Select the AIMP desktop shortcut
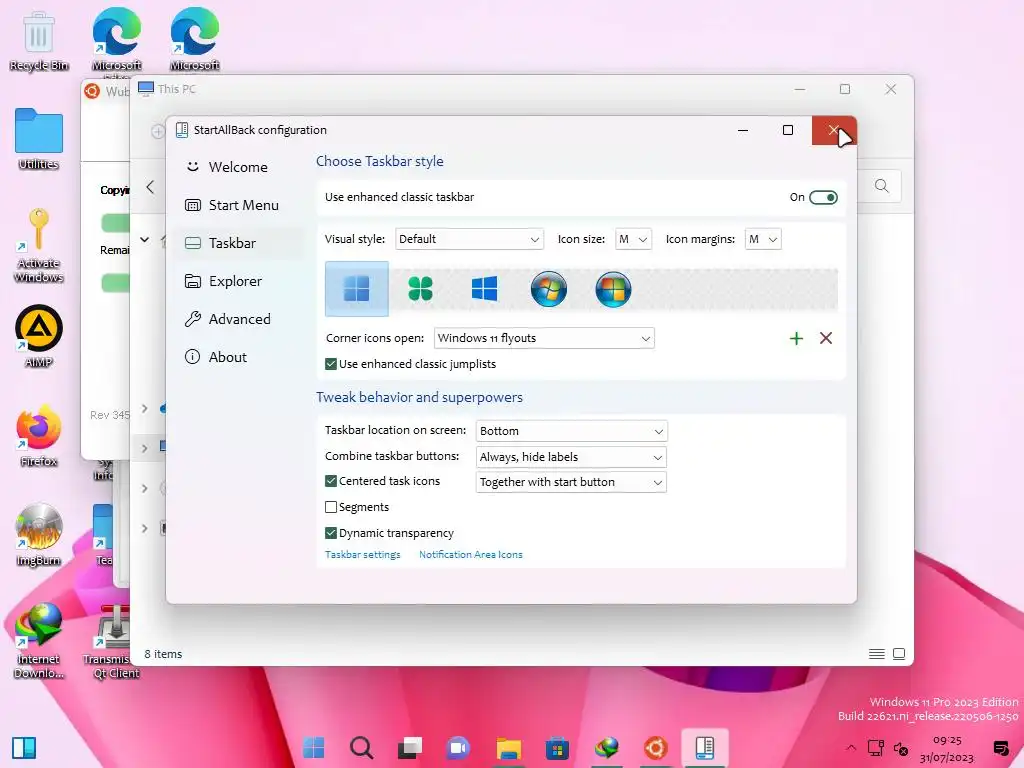 coord(39,336)
